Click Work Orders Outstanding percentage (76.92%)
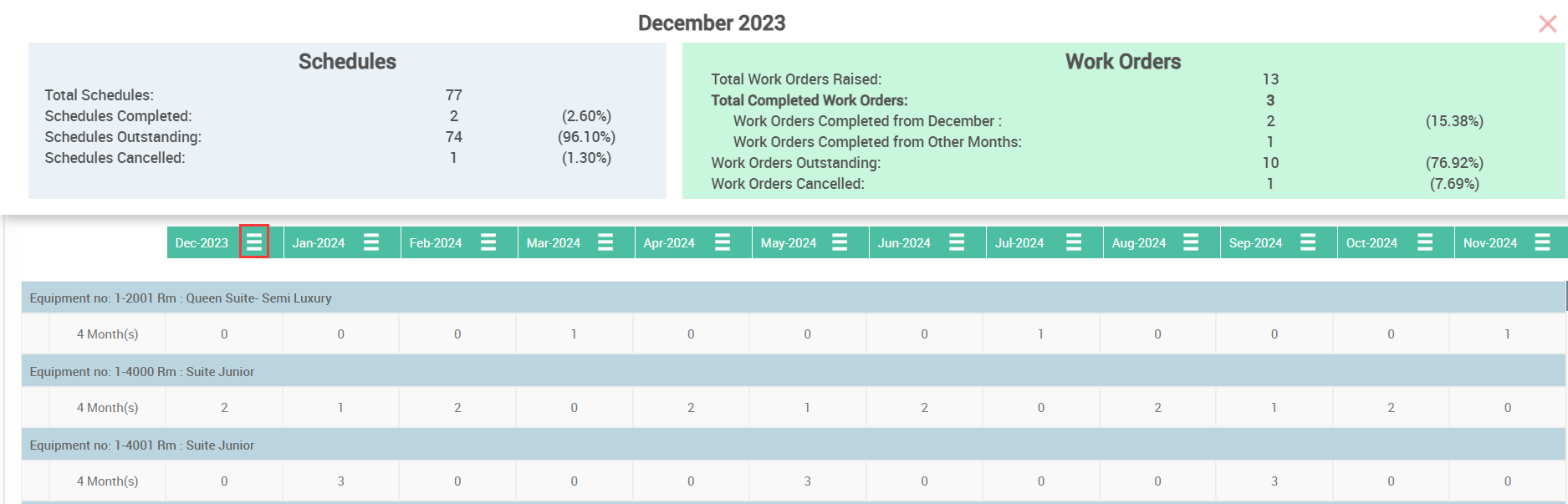The image size is (1568, 504). tap(1454, 163)
